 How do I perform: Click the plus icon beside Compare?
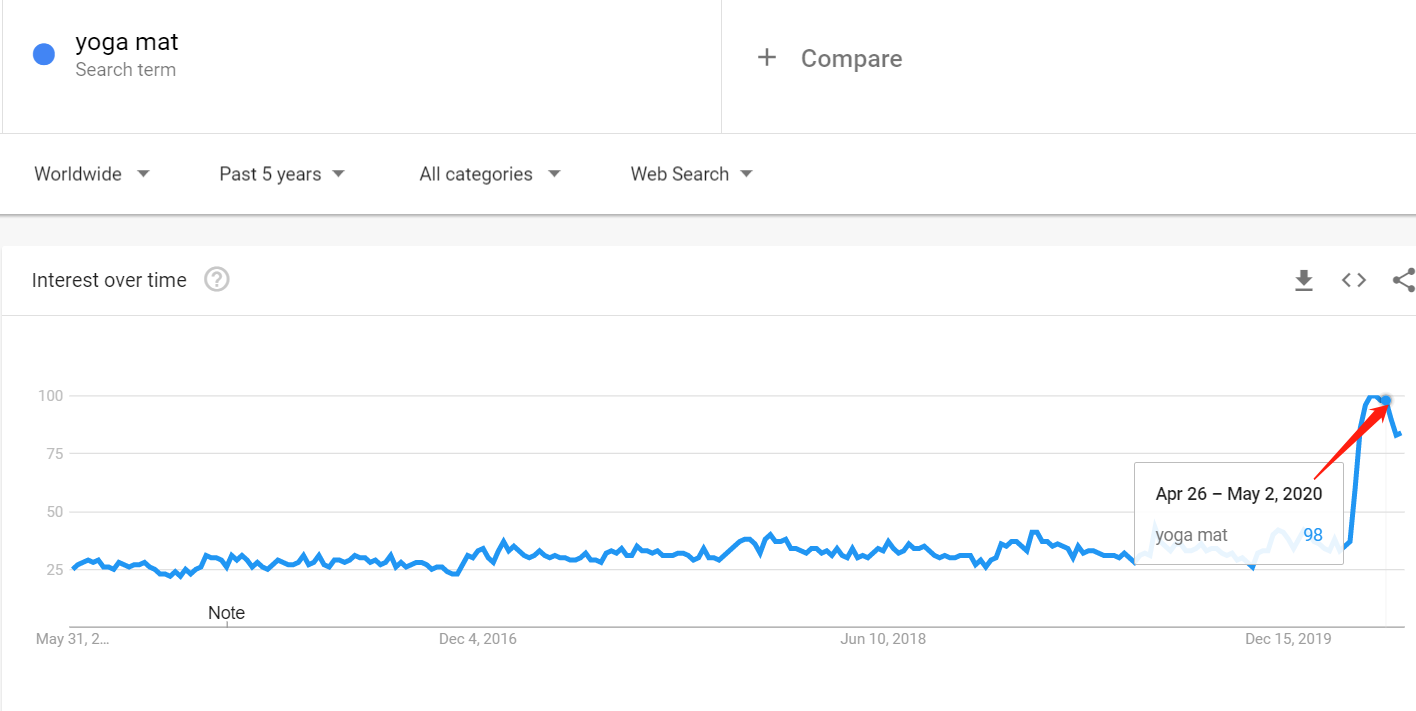(x=767, y=58)
